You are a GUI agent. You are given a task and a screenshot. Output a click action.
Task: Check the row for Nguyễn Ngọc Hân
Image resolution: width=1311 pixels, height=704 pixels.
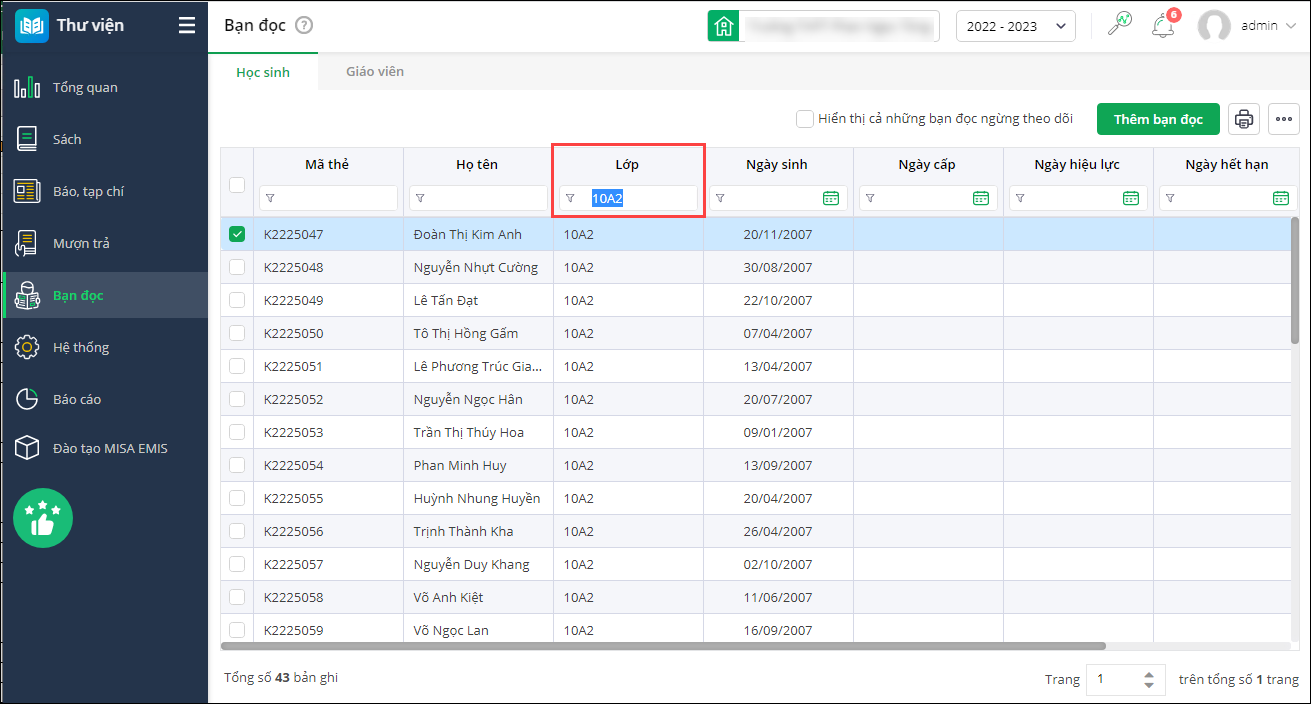237,399
